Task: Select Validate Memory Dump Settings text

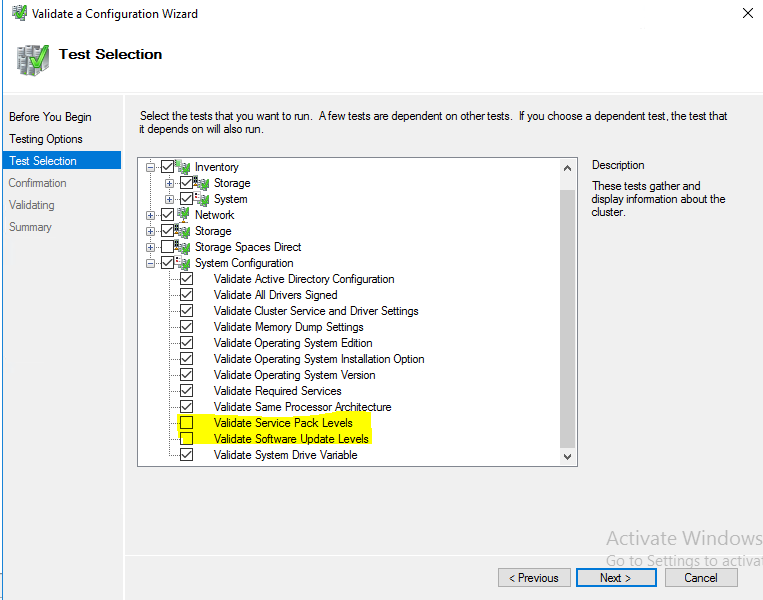Action: click(289, 327)
